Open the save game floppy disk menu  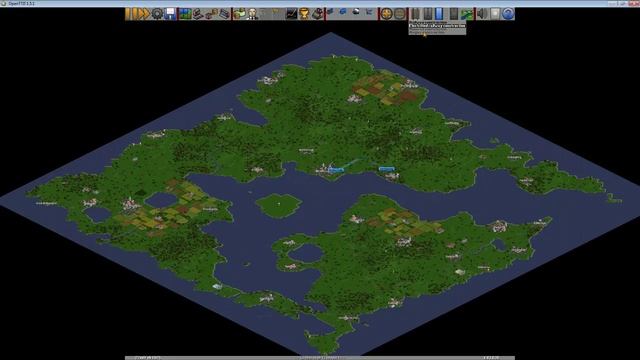click(170, 14)
